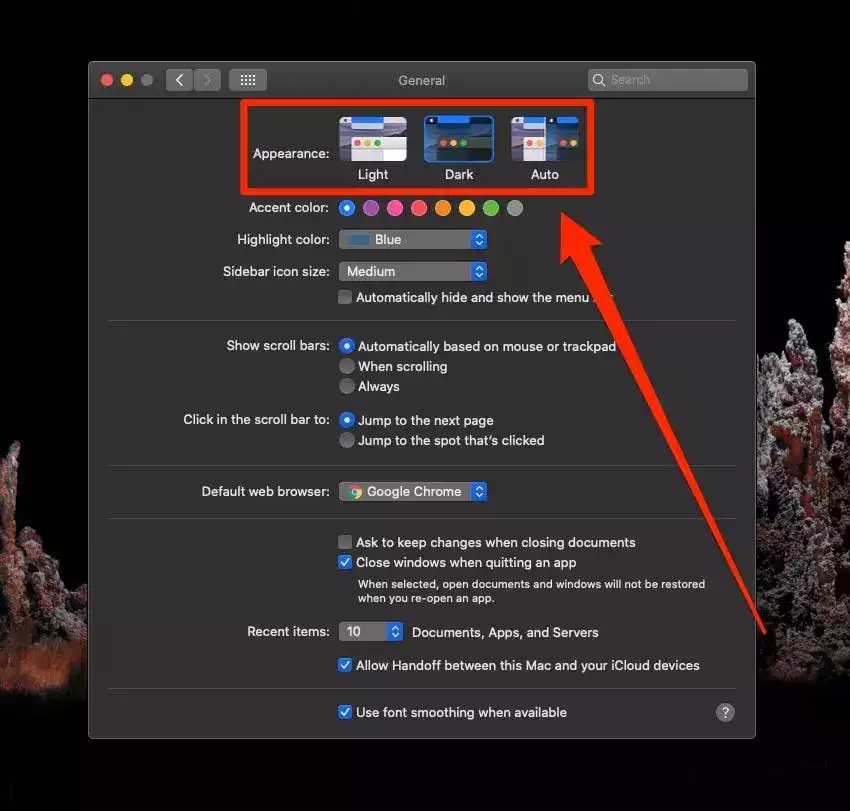Click the Light label under the appearance options
This screenshot has width=850, height=811.
(373, 175)
